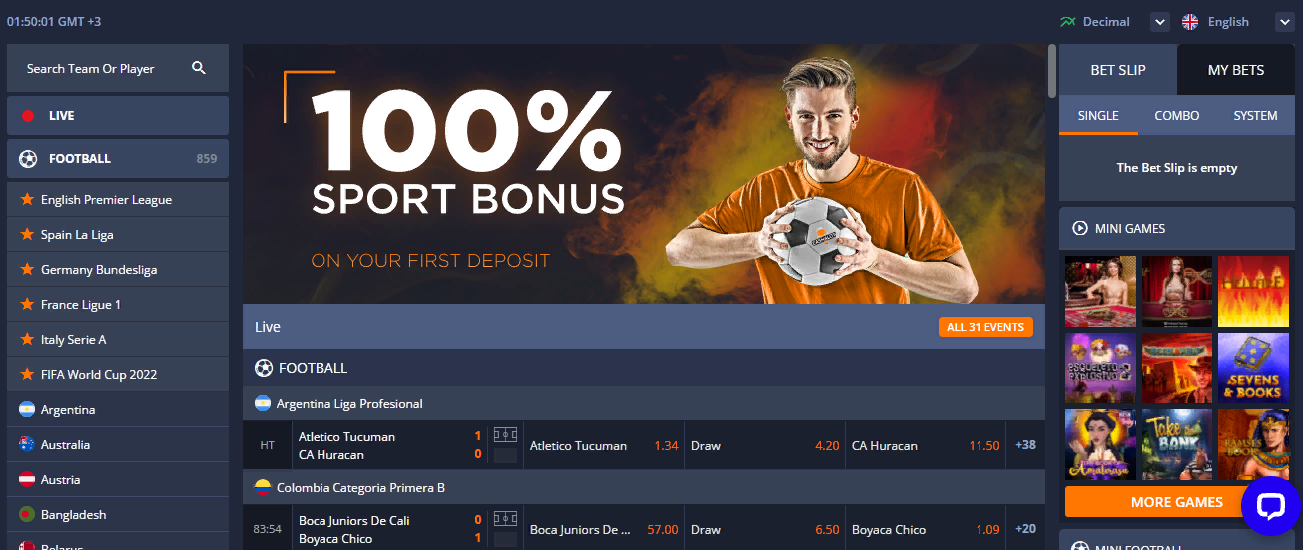Click the Argentina flag icon in sidebar
Viewport: 1303px width, 550px height.
27,410
